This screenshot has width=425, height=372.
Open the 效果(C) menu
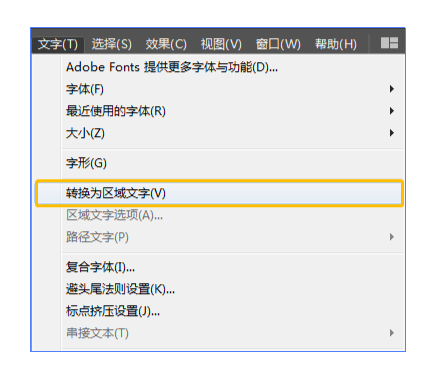click(x=166, y=44)
